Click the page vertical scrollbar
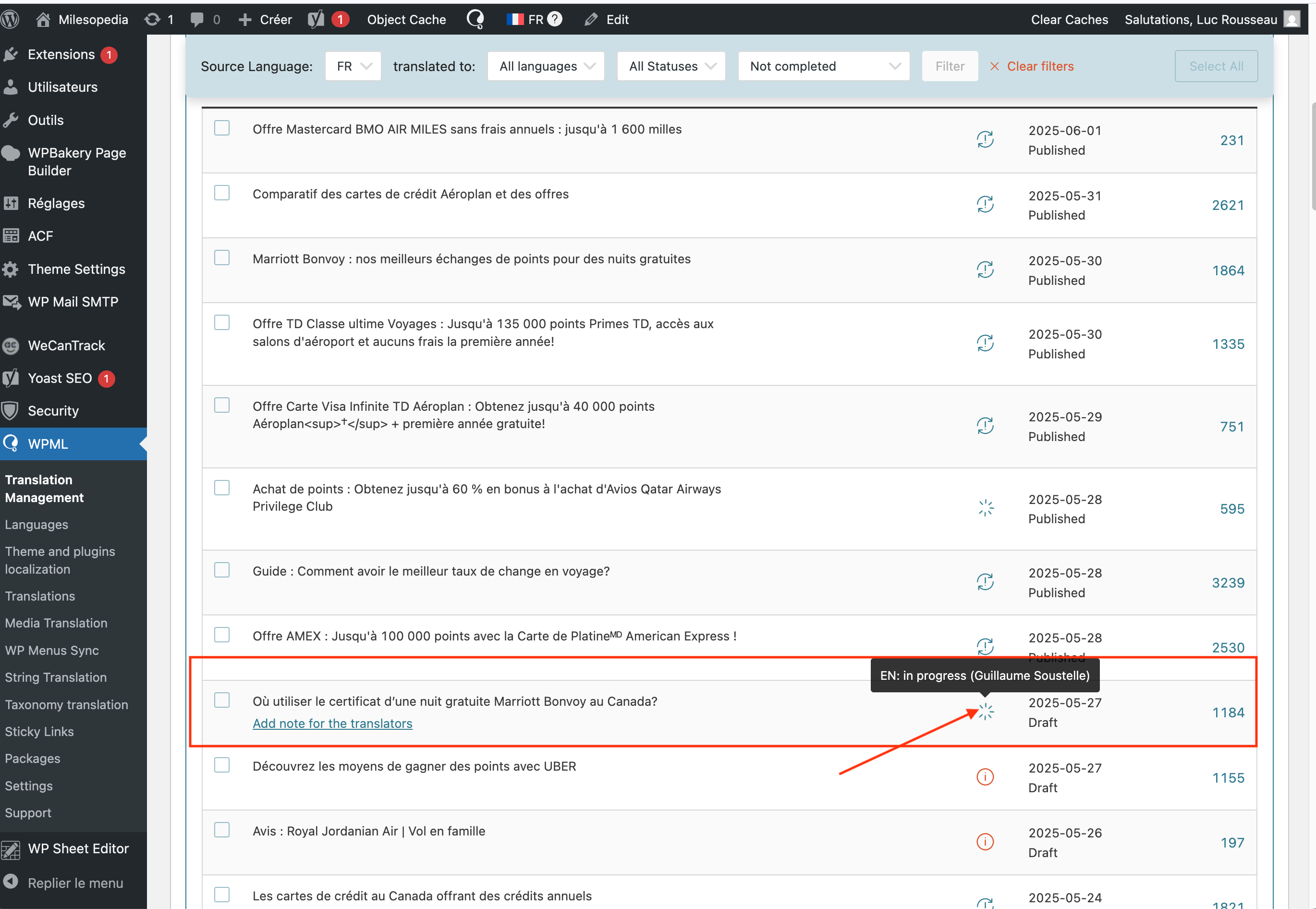 (x=1313, y=157)
